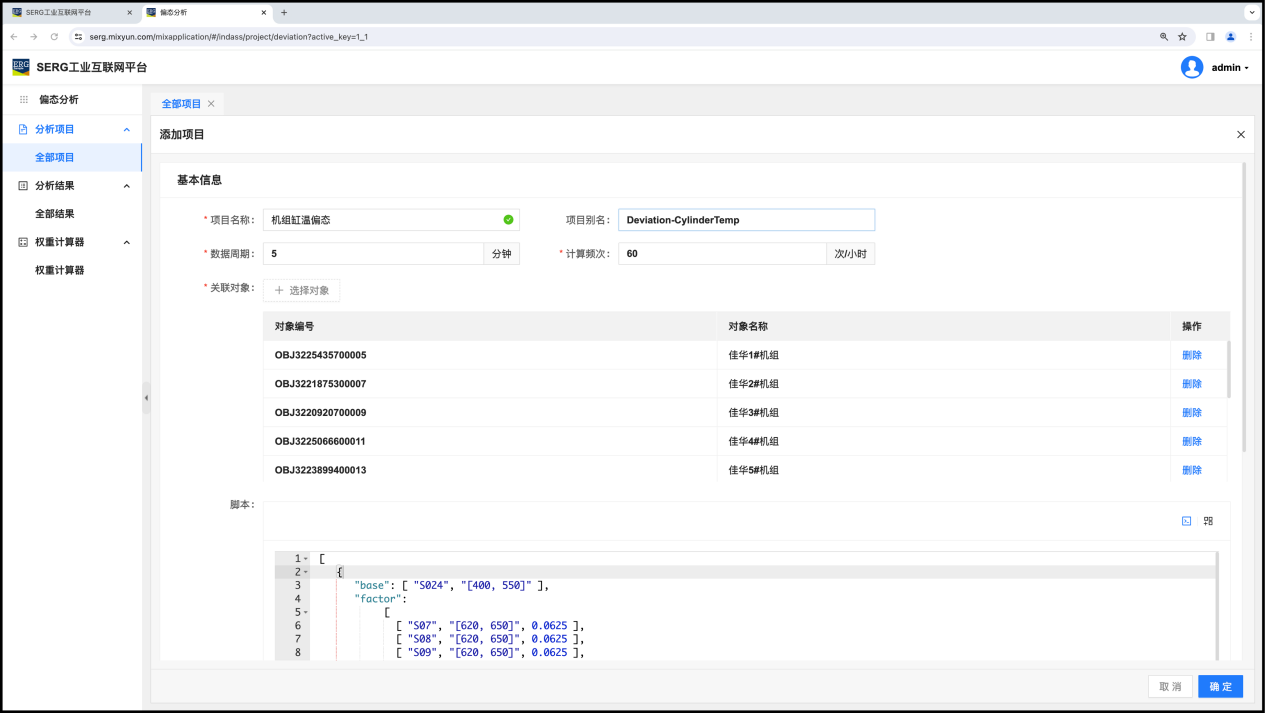Screen dimensions: 1265x713
Task: Click the SERG platform logo
Action: coord(21,67)
